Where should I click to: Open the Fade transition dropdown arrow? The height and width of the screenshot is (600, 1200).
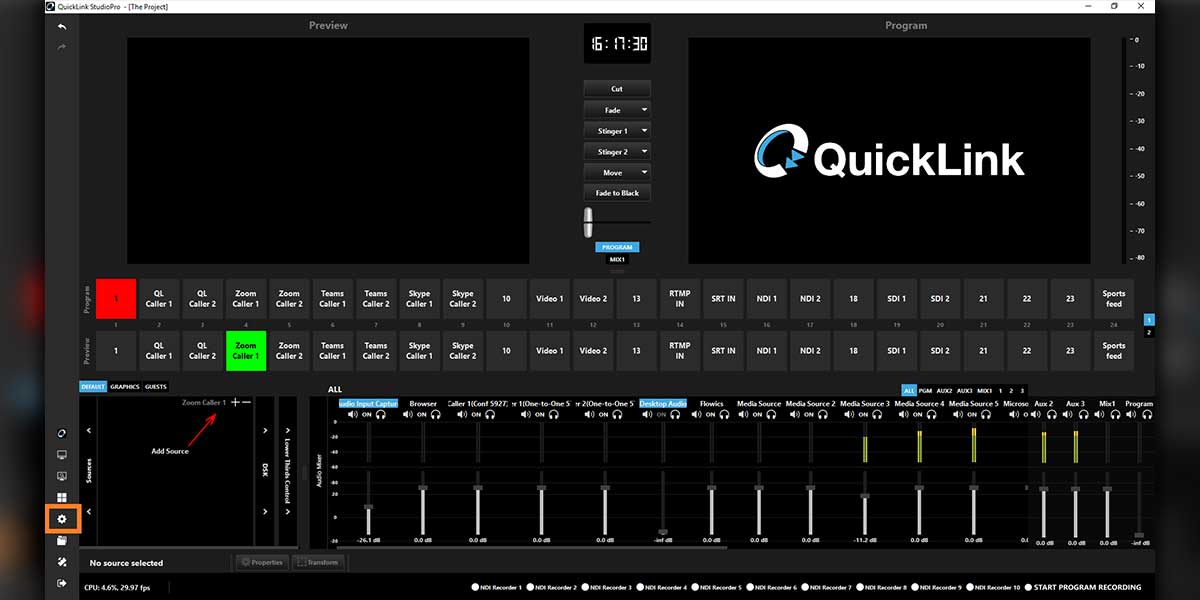point(644,110)
